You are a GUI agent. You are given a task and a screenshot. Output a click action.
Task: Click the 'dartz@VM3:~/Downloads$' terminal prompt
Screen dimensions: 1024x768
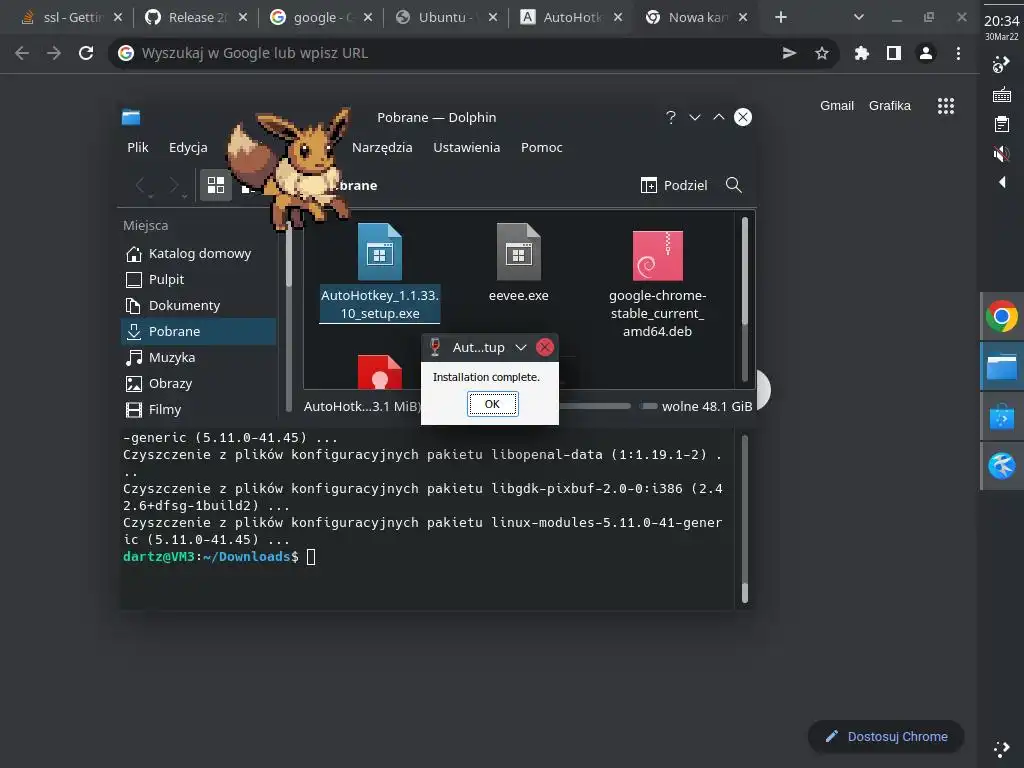tap(211, 556)
